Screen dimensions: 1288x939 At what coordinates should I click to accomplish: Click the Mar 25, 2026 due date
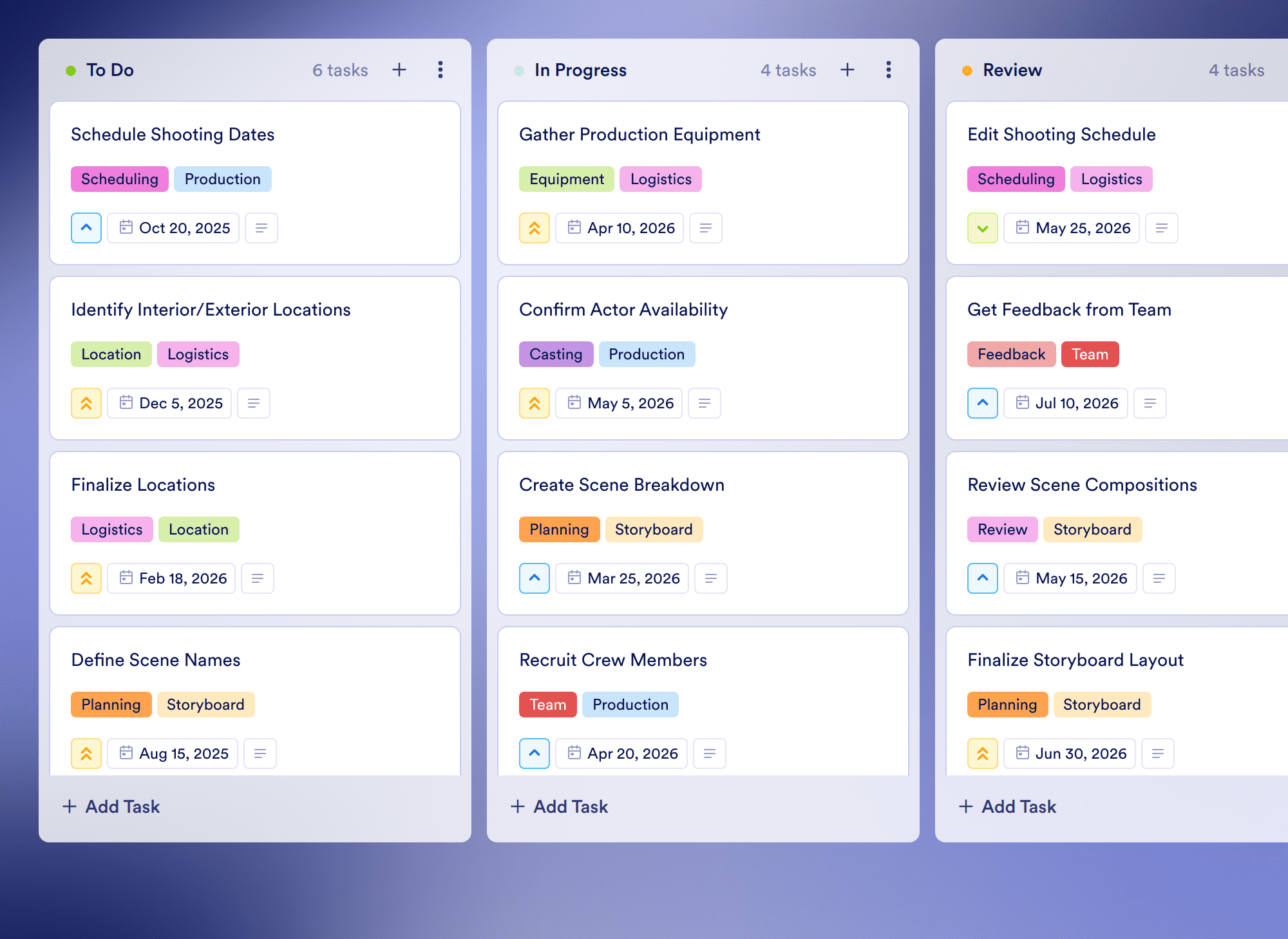click(x=622, y=578)
